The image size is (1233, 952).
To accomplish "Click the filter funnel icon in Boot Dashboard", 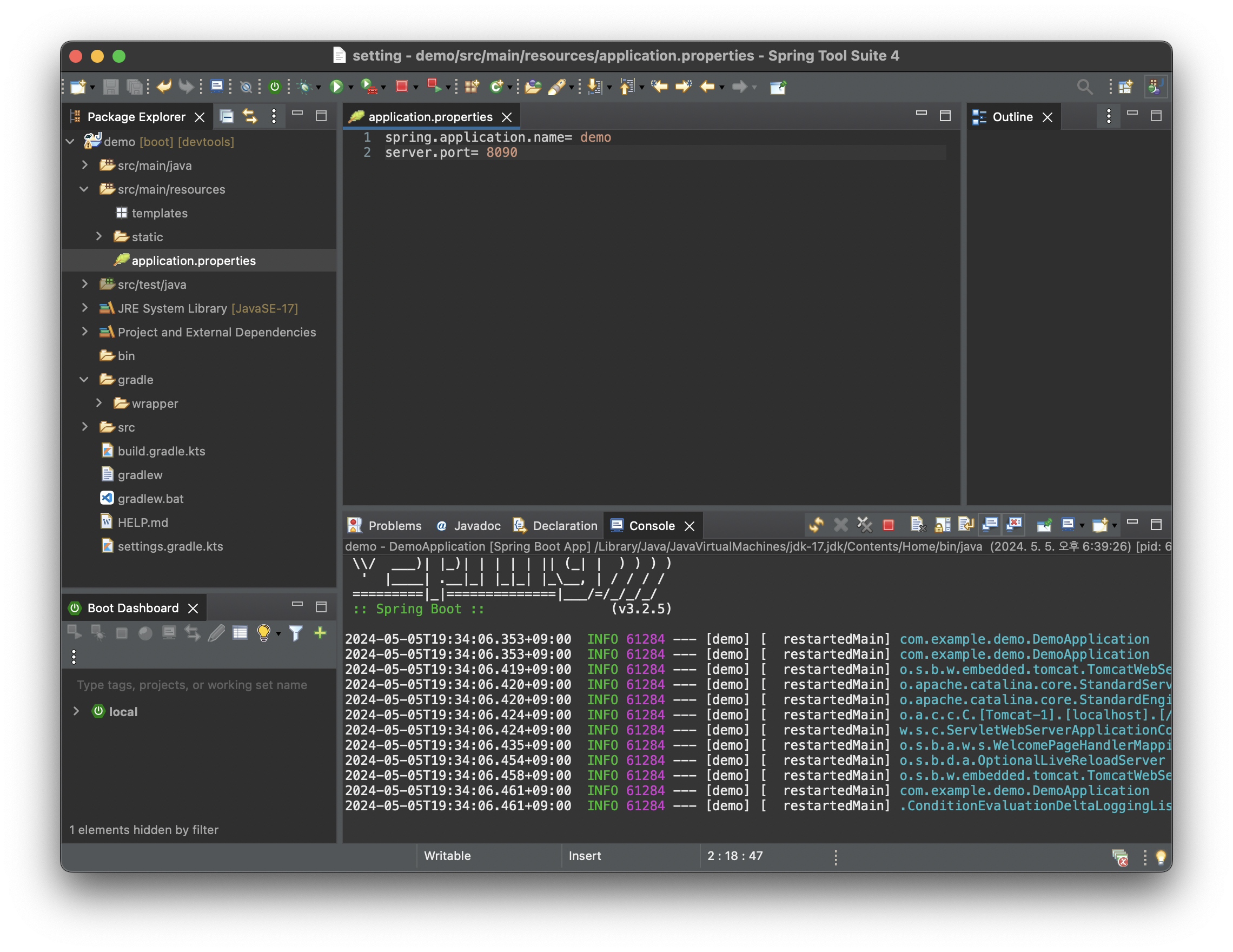I will pos(295,633).
